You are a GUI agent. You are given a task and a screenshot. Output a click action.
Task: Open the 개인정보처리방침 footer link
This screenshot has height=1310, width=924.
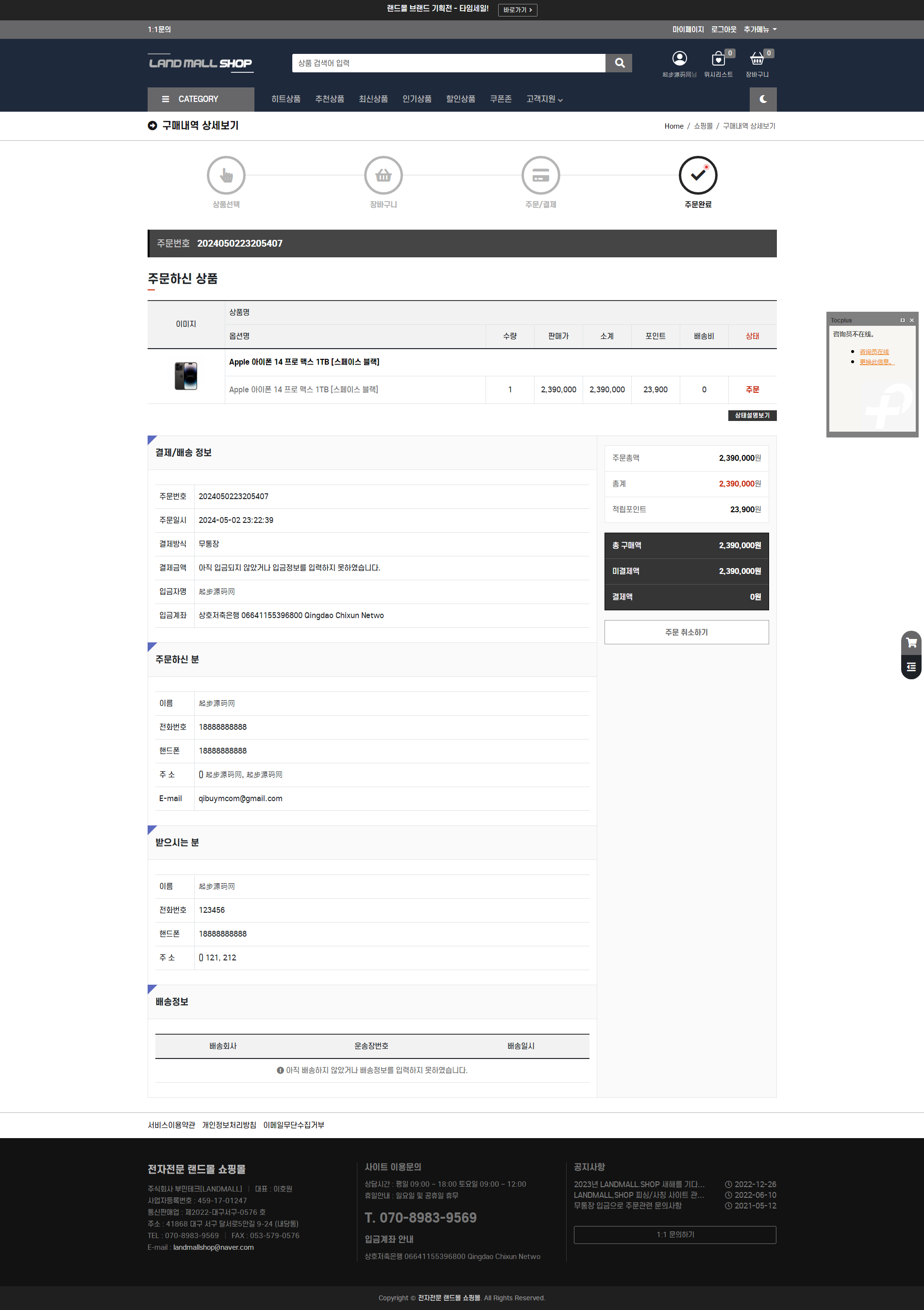click(229, 1125)
